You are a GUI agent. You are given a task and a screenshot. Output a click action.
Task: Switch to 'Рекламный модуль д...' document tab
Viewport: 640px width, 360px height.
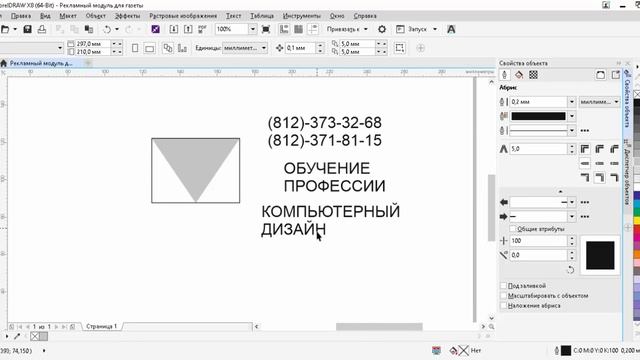pos(41,63)
